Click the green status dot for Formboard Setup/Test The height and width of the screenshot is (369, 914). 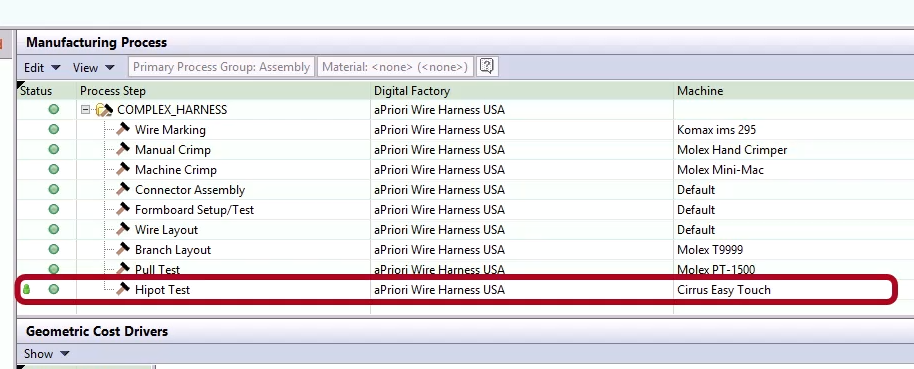(x=54, y=209)
